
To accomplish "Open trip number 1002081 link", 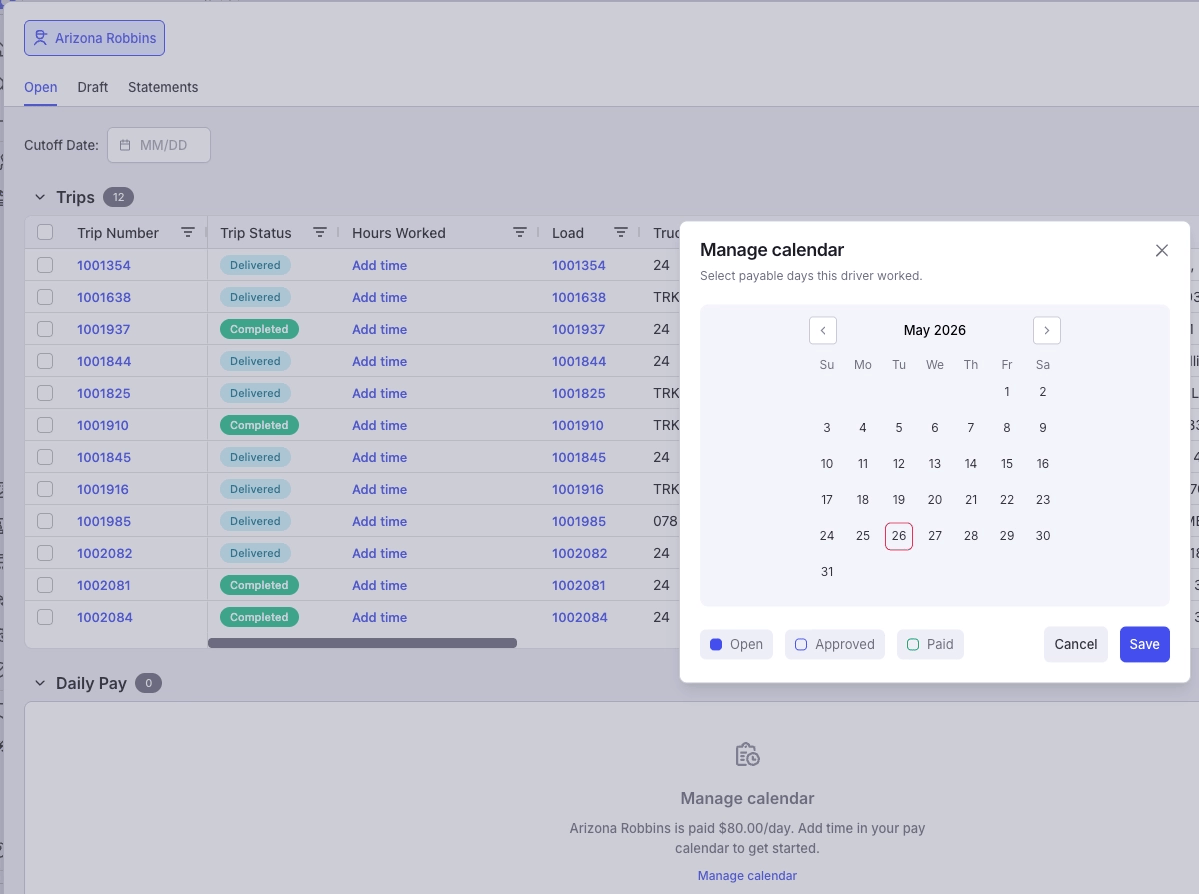I will tap(104, 585).
